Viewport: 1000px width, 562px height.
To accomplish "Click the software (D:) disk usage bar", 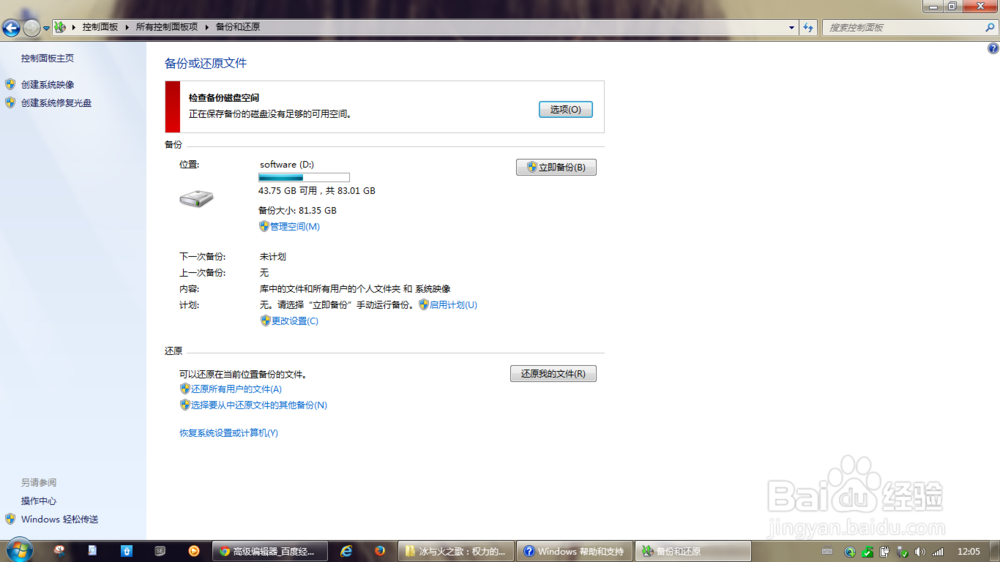I will pyautogui.click(x=304, y=177).
